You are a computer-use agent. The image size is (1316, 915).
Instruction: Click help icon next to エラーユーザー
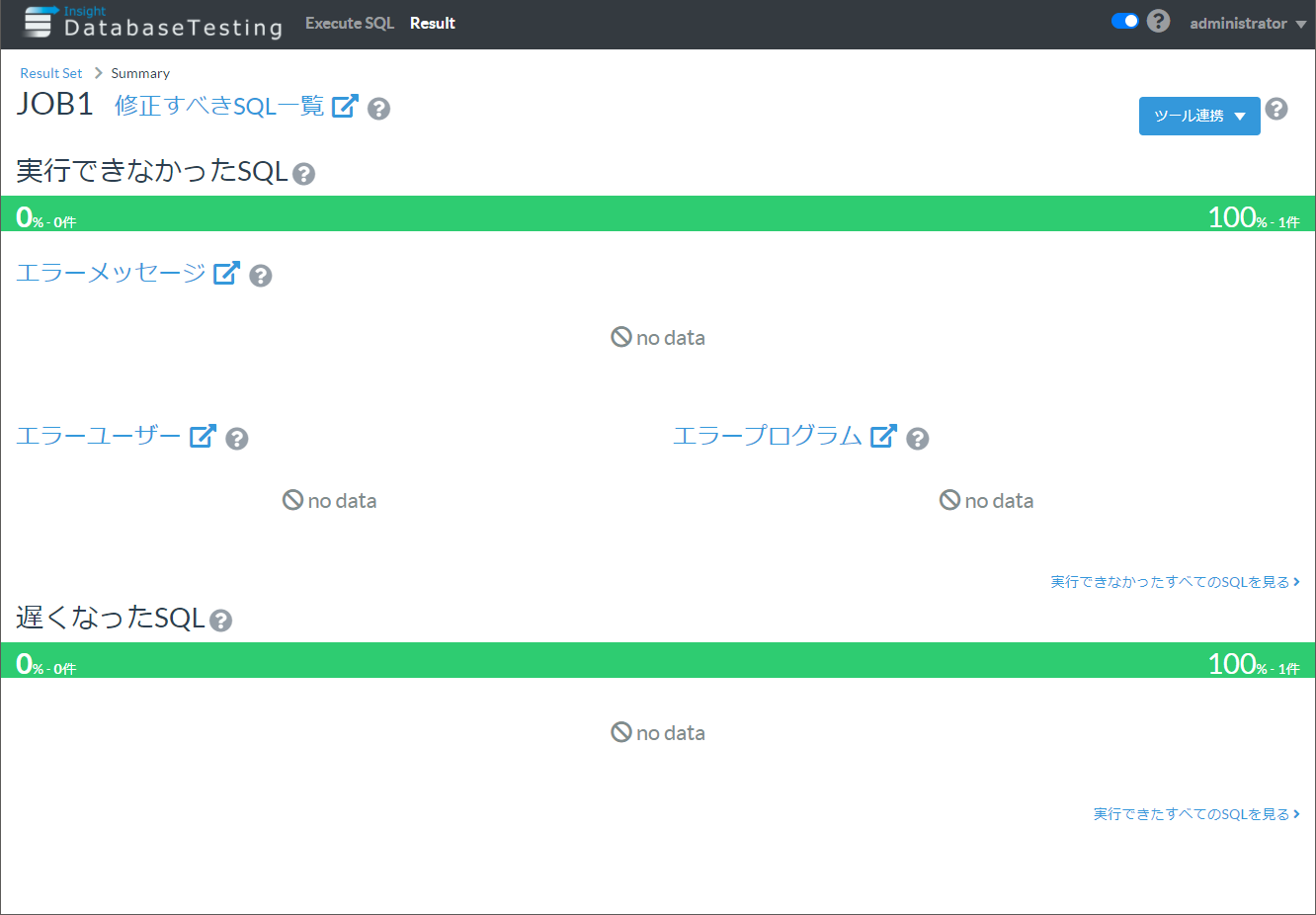(x=237, y=439)
